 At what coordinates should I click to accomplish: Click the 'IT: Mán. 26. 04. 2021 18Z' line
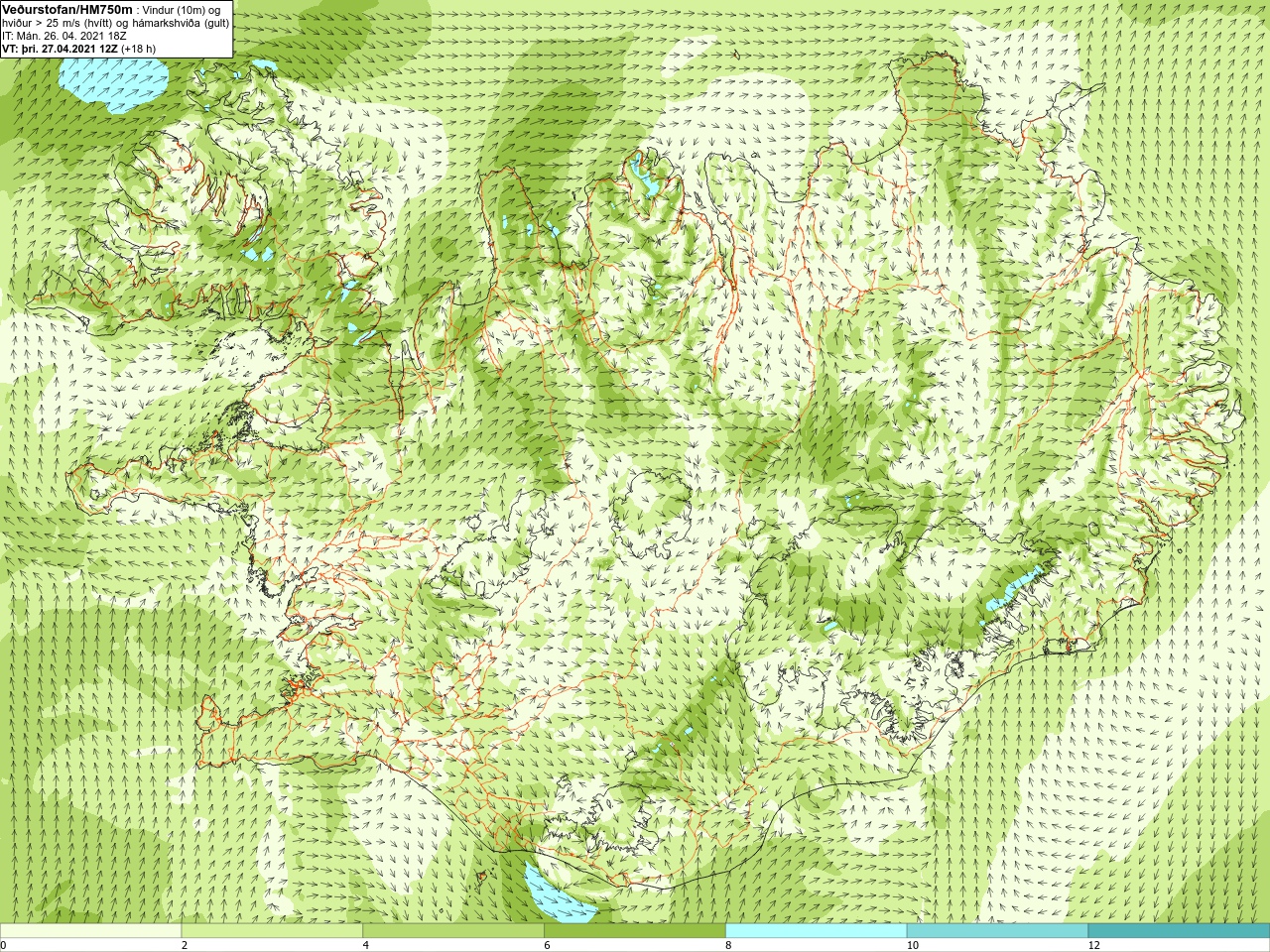[64, 36]
